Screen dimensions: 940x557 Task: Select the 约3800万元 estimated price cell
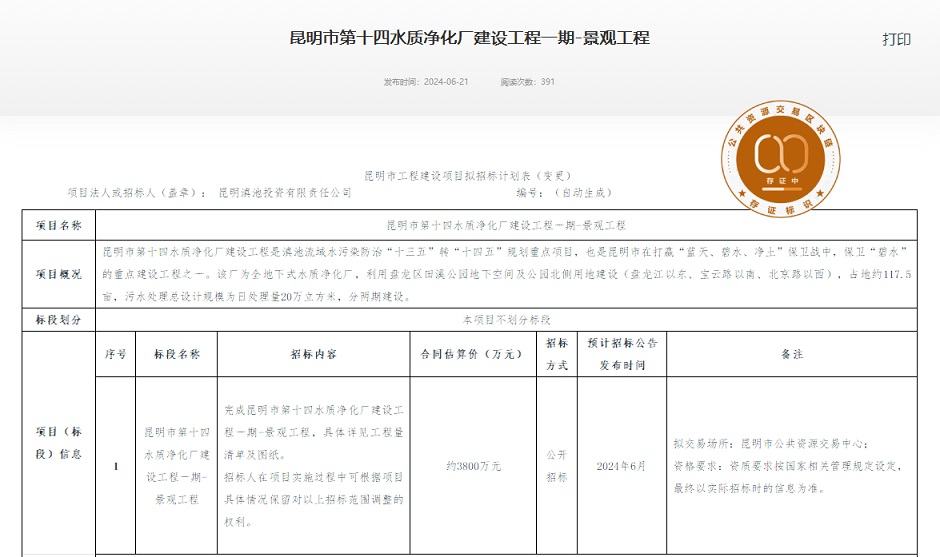coord(473,466)
